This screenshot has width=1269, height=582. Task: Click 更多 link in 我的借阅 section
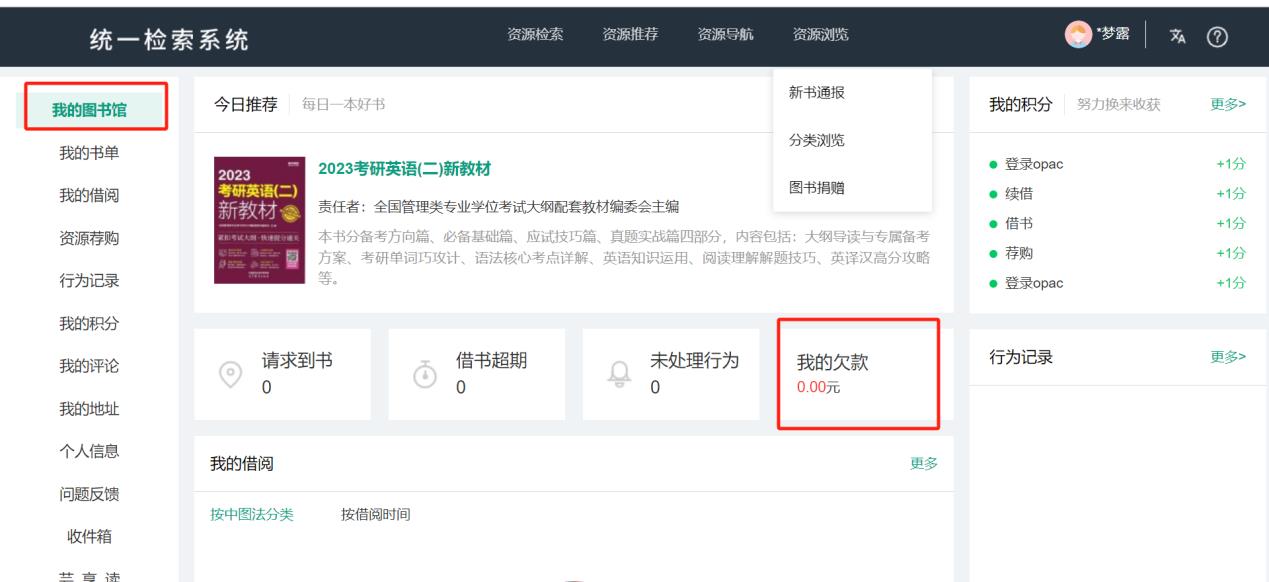click(924, 463)
